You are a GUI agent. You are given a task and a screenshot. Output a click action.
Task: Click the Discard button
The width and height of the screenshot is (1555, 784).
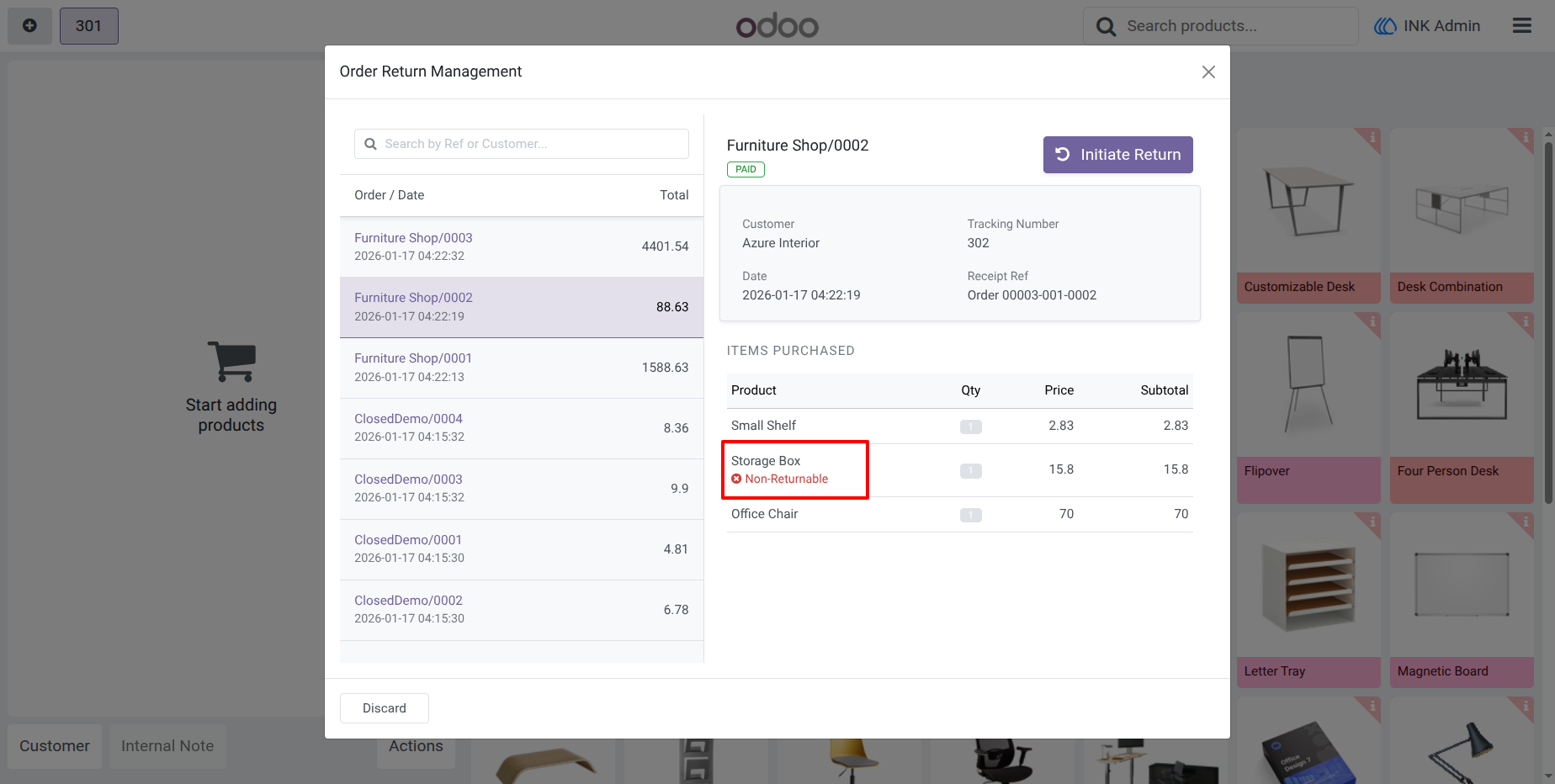point(385,708)
